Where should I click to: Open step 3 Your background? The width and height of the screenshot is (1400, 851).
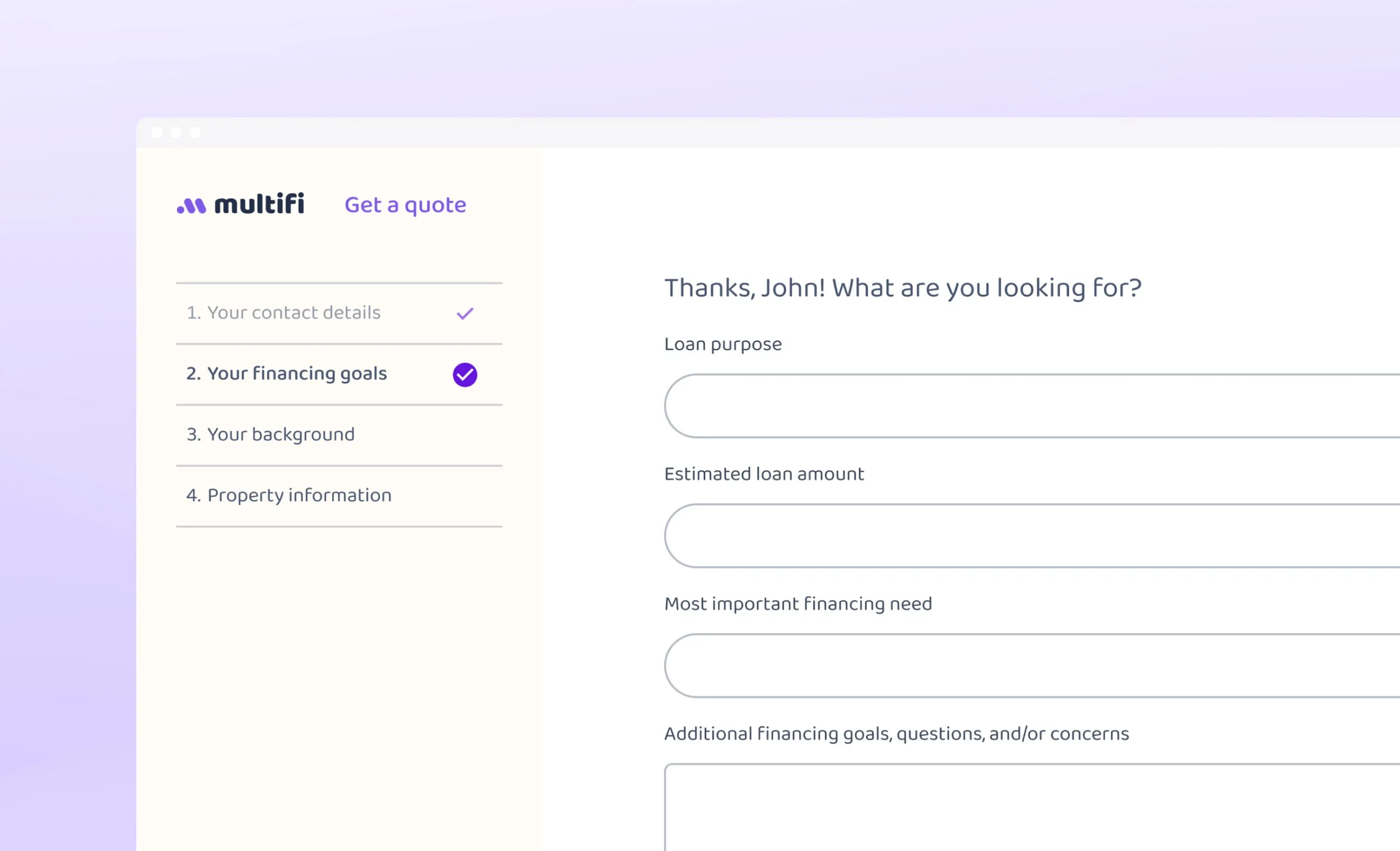click(x=270, y=434)
